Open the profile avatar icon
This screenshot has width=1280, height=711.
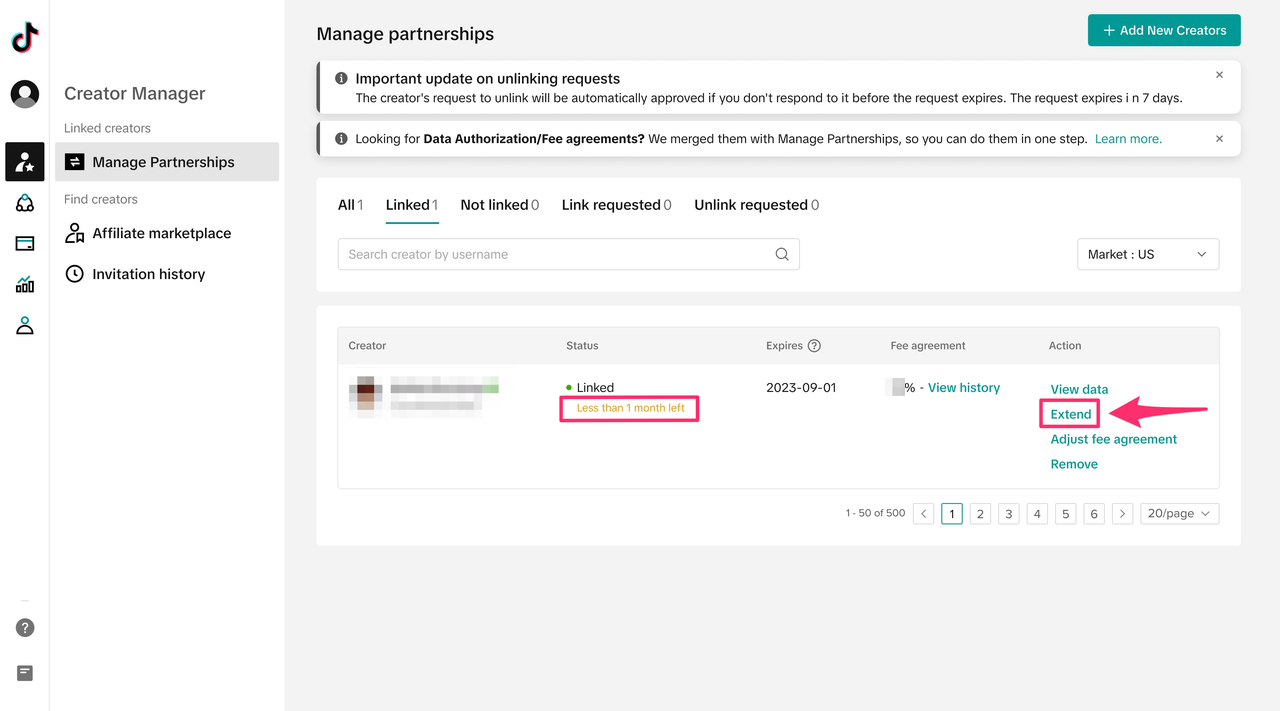[x=25, y=94]
